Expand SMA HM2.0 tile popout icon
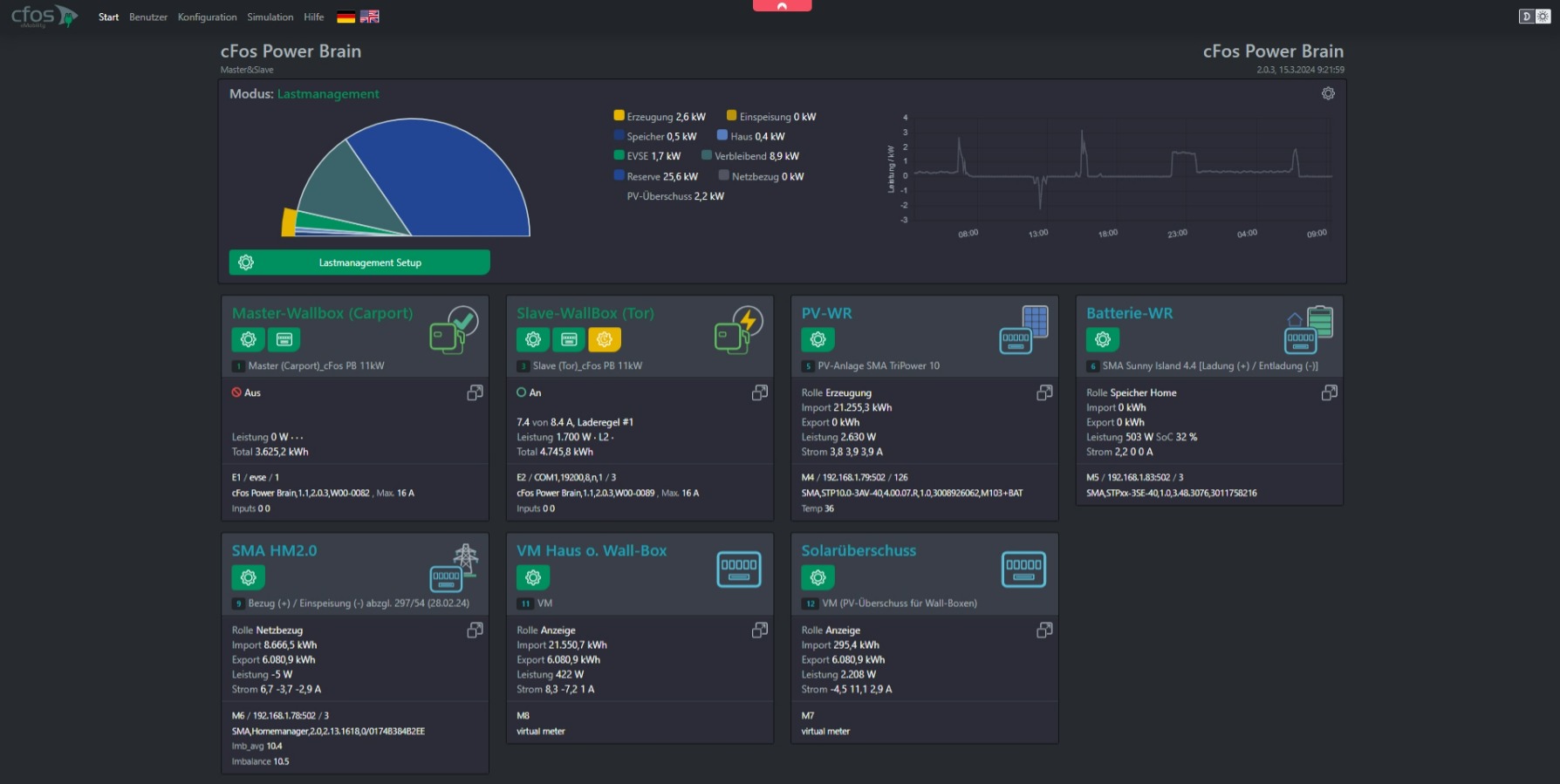 (475, 630)
